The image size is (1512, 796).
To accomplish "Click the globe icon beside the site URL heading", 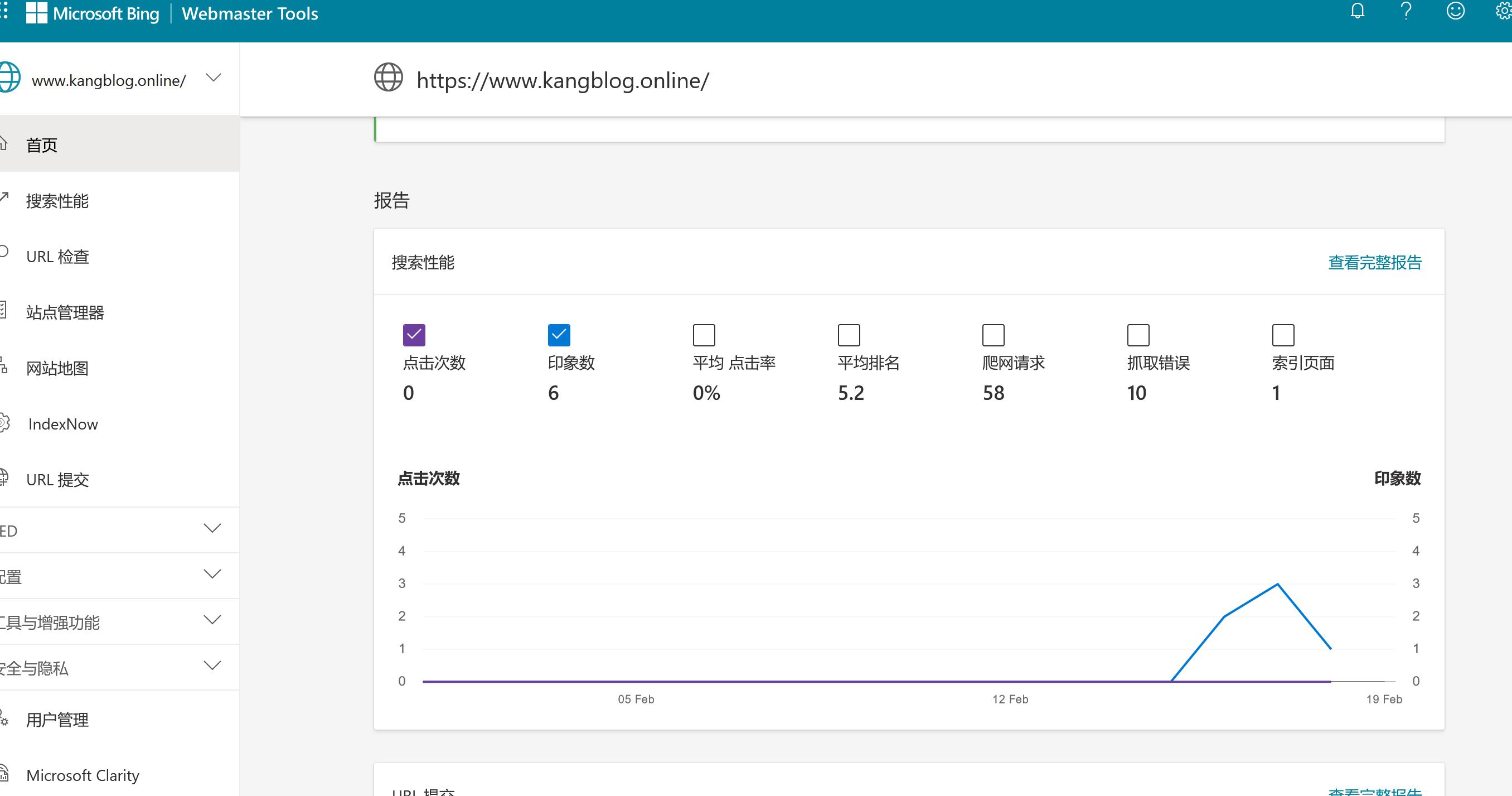I will [389, 78].
